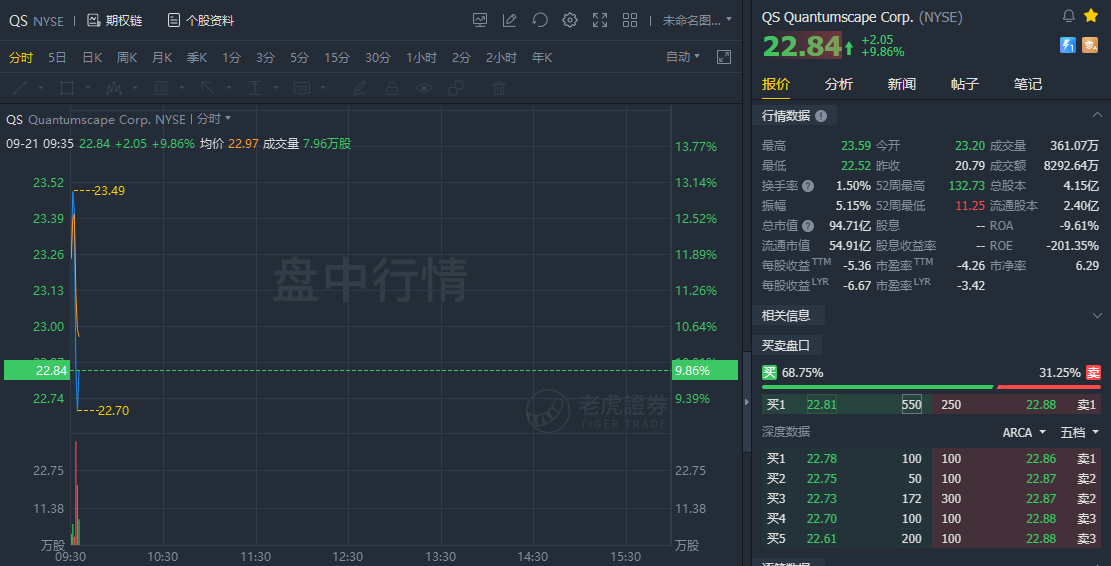Image resolution: width=1111 pixels, height=566 pixels.
Task: Click the info icon beside 行情数据
Action: 821,116
